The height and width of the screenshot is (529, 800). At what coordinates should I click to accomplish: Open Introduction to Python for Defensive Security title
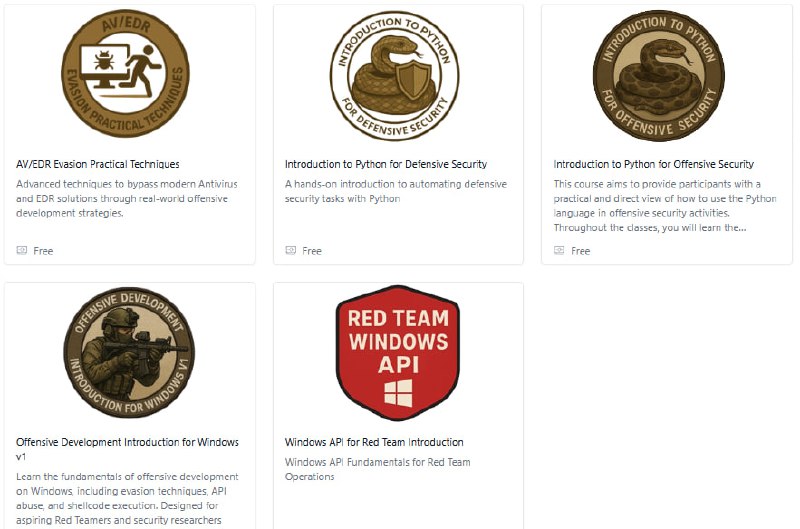[x=386, y=164]
